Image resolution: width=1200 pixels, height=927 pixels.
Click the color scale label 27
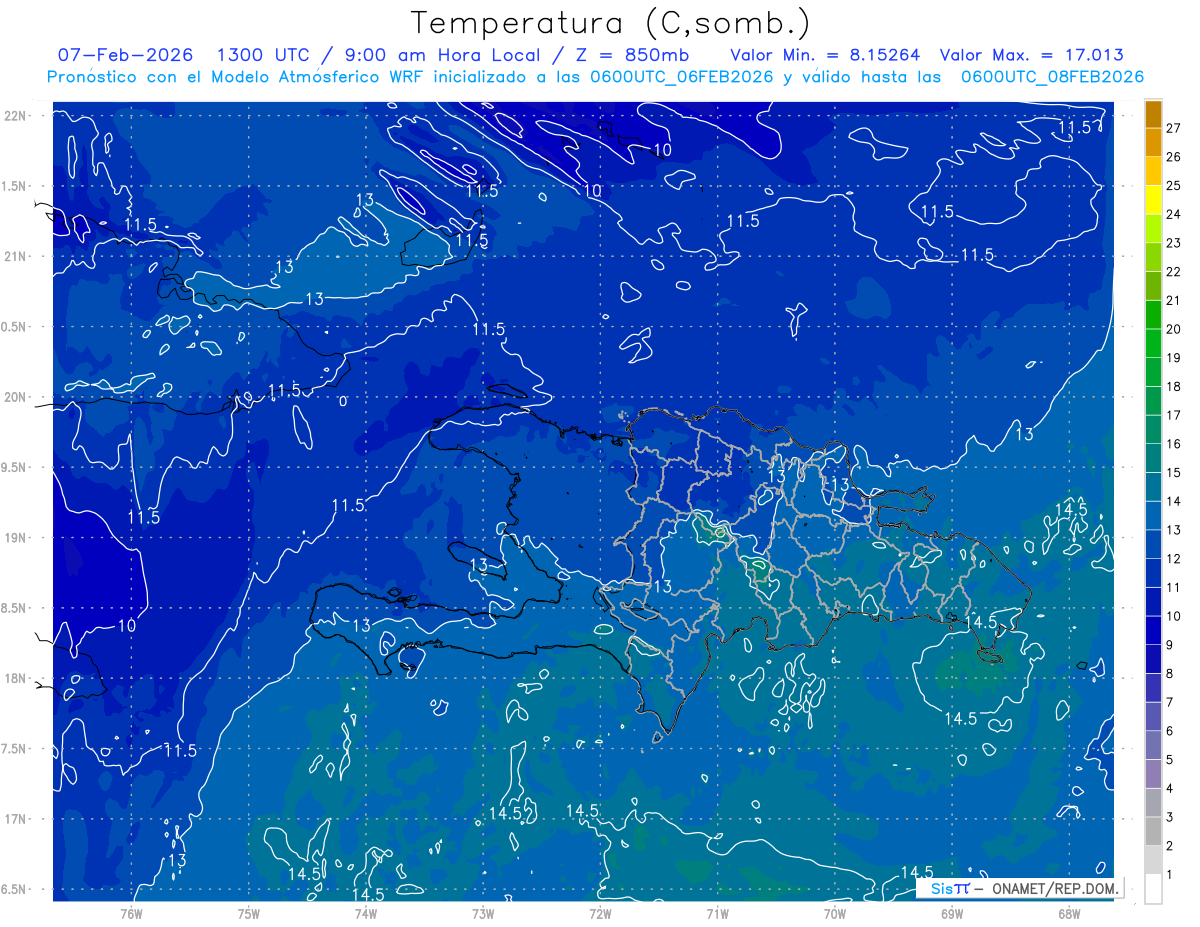[1174, 128]
